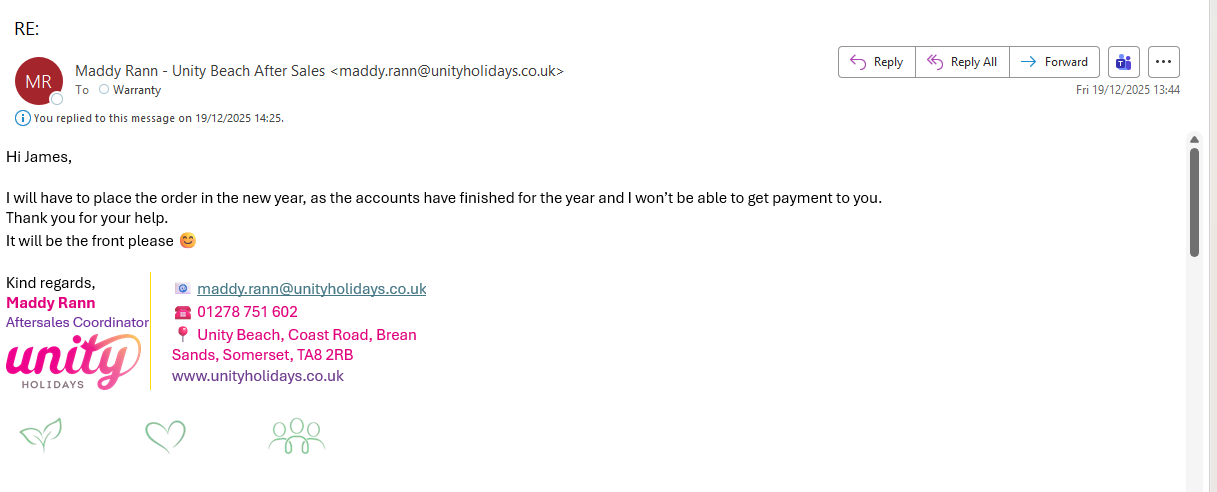
Task: Click the Reply button
Action: click(x=876, y=62)
